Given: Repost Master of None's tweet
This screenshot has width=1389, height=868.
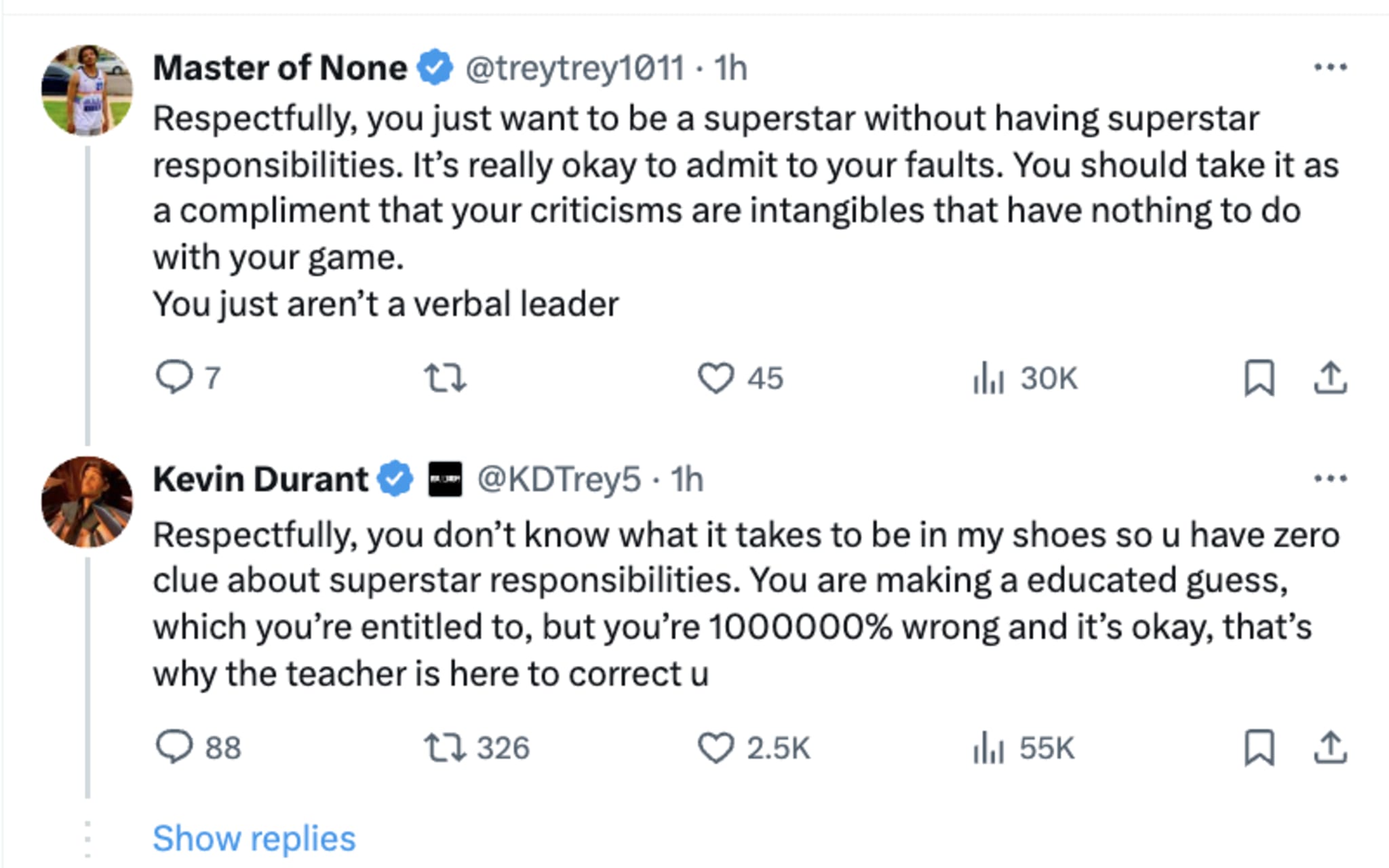Looking at the screenshot, I should click(x=445, y=378).
